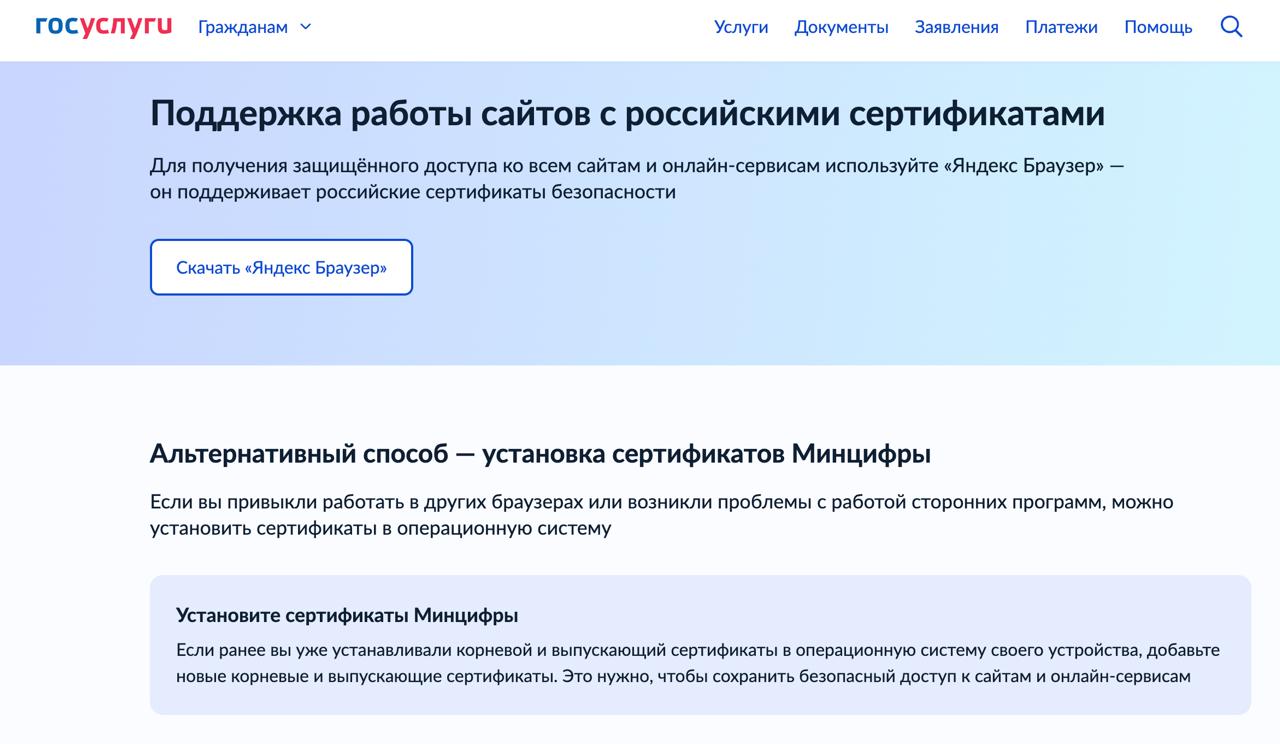
Task: Click the Установите сертификаты Минцифры notice title
Action: pyautogui.click(x=347, y=615)
